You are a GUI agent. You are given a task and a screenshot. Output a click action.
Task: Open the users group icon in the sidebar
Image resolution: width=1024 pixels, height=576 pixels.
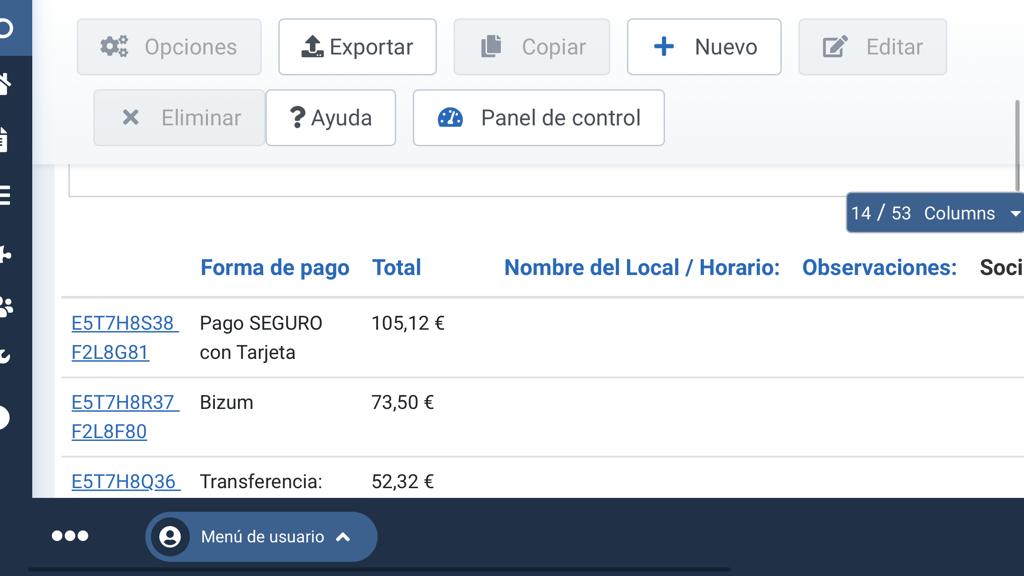6,306
